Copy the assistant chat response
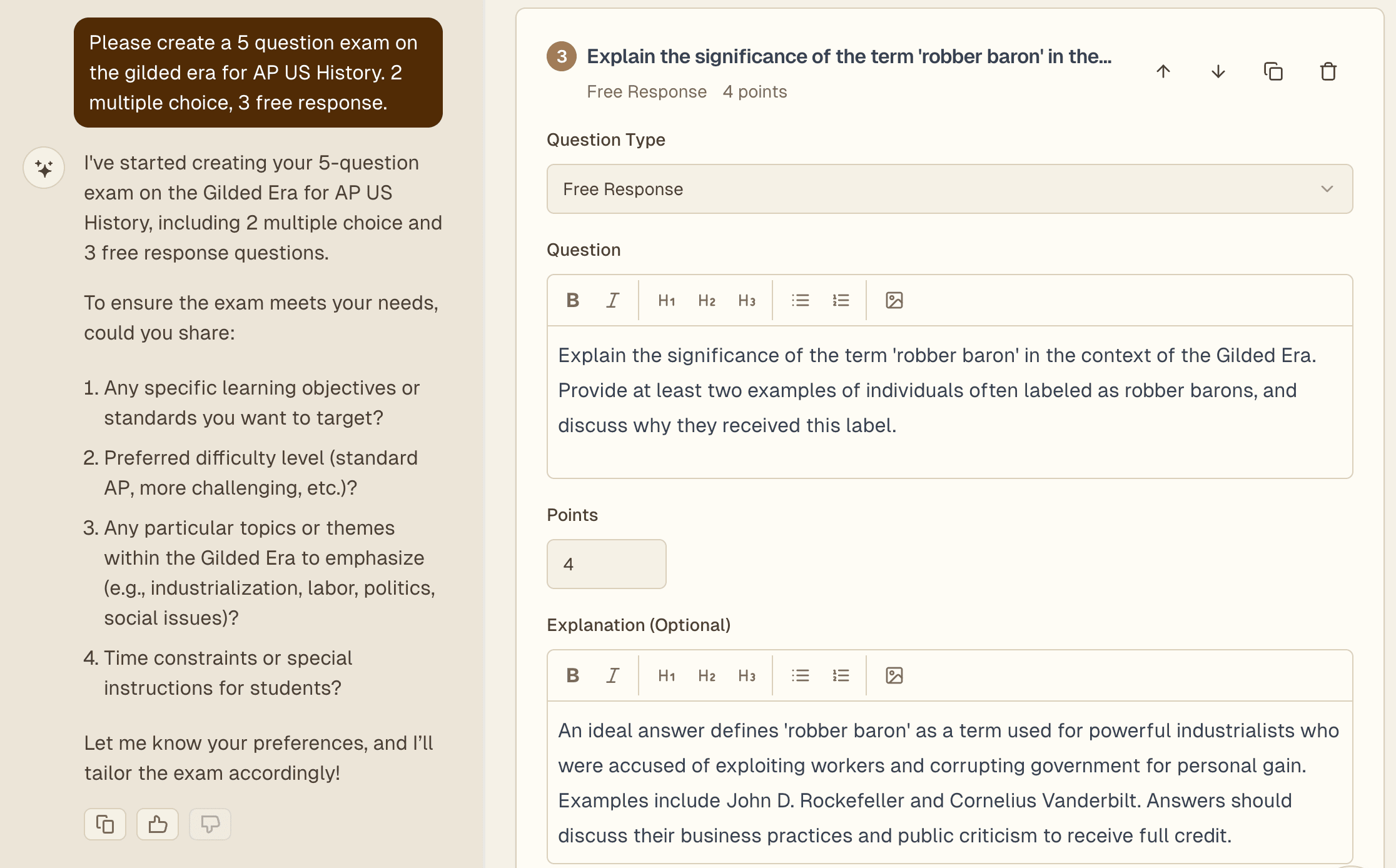 [x=105, y=824]
